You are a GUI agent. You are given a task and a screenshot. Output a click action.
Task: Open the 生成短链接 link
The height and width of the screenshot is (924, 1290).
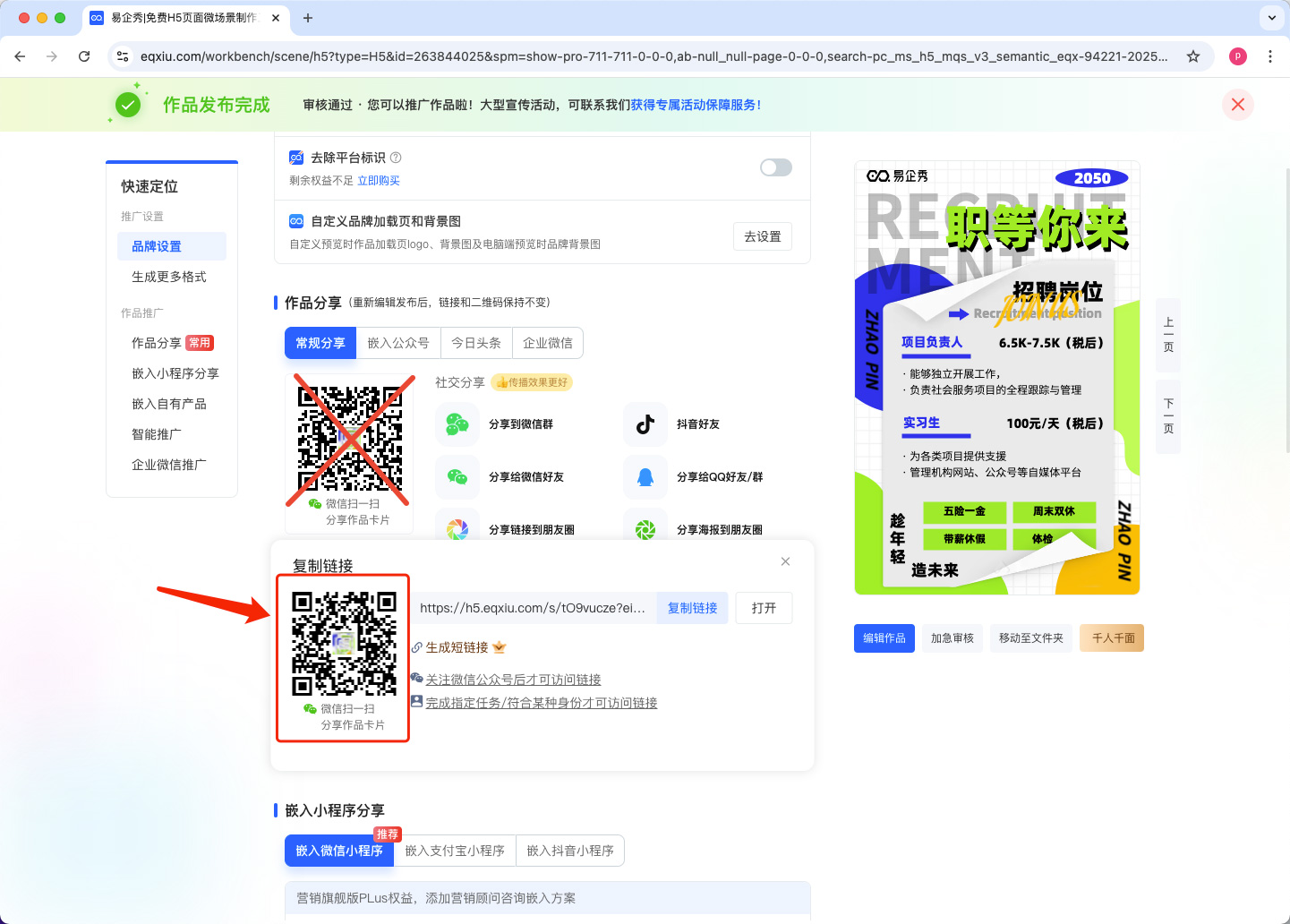tap(457, 647)
